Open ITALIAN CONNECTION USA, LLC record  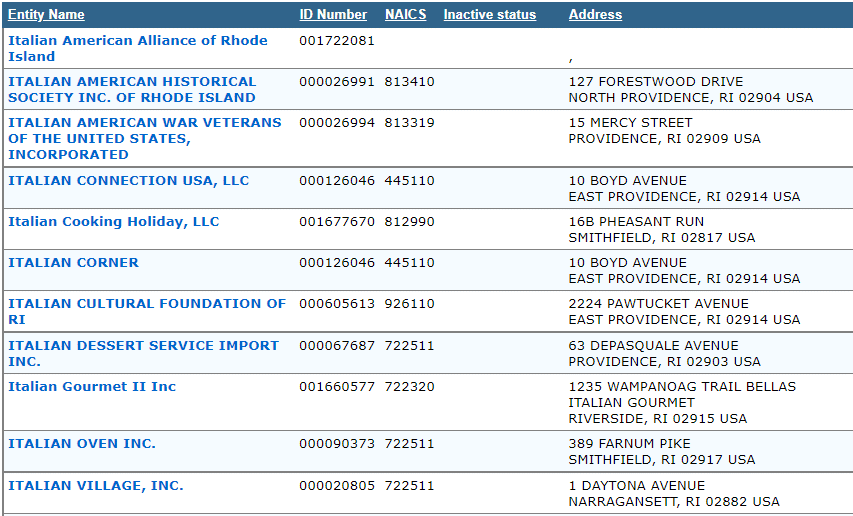[128, 181]
